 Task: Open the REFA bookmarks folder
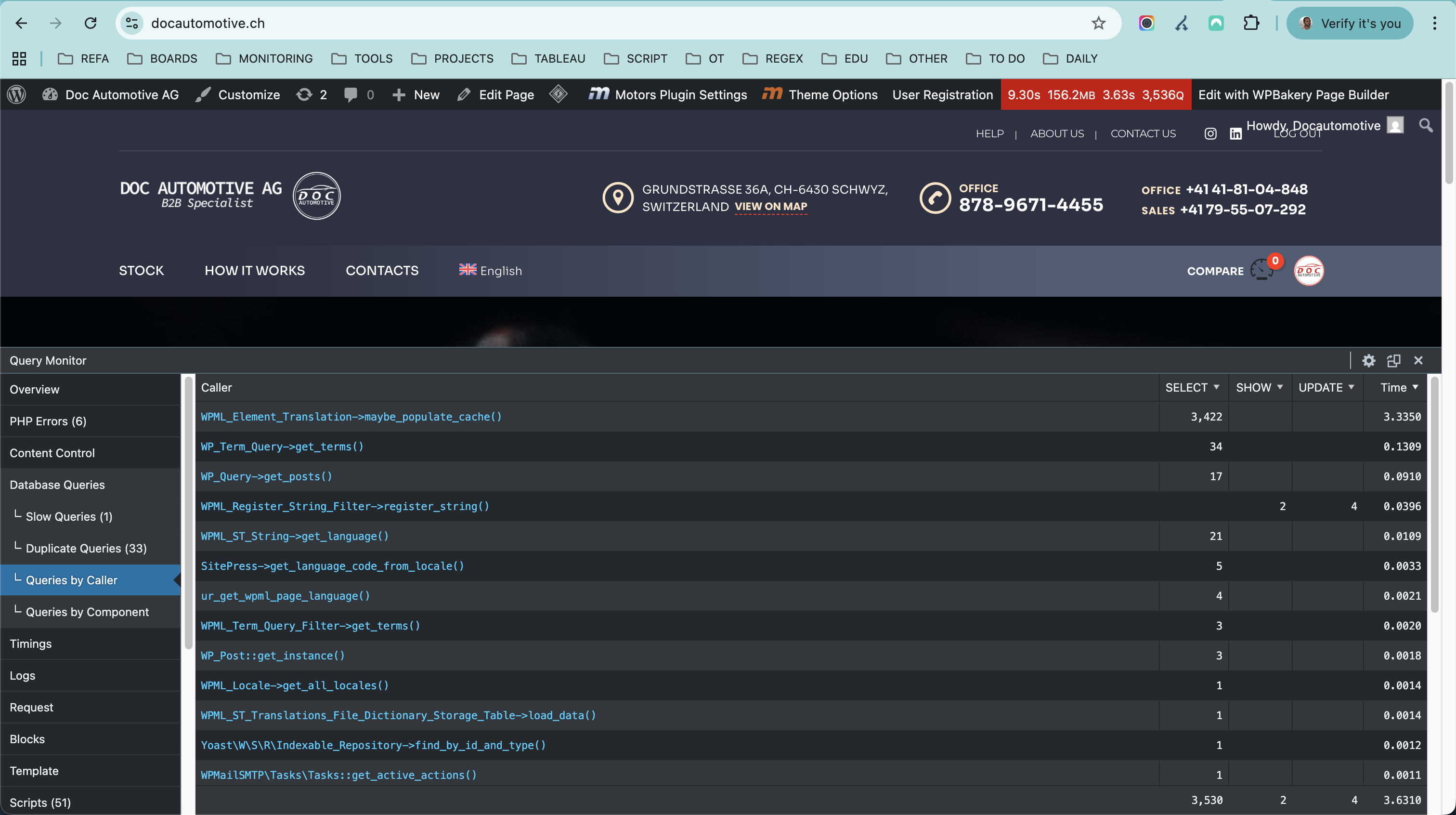(x=83, y=58)
